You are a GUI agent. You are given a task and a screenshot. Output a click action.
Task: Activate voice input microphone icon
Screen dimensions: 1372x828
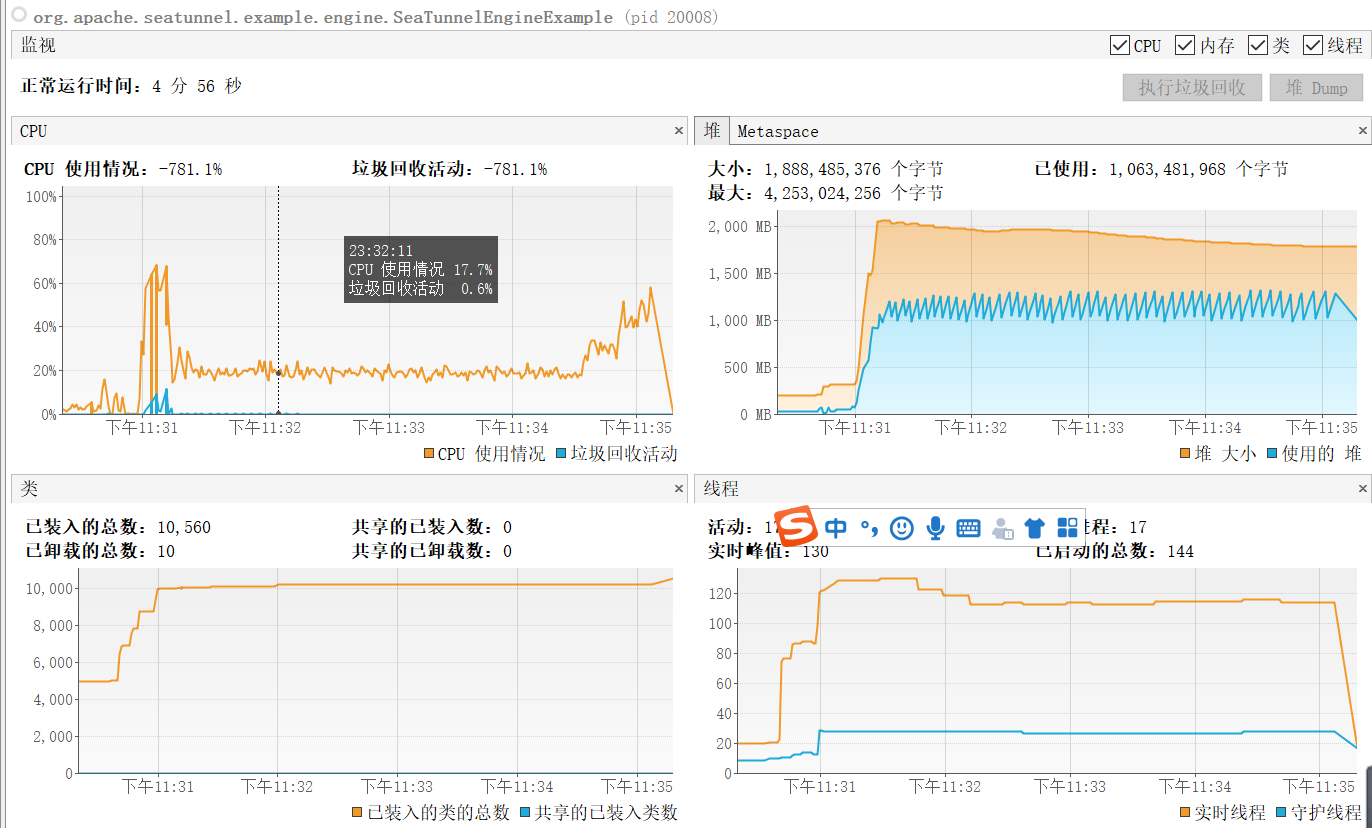click(x=935, y=528)
